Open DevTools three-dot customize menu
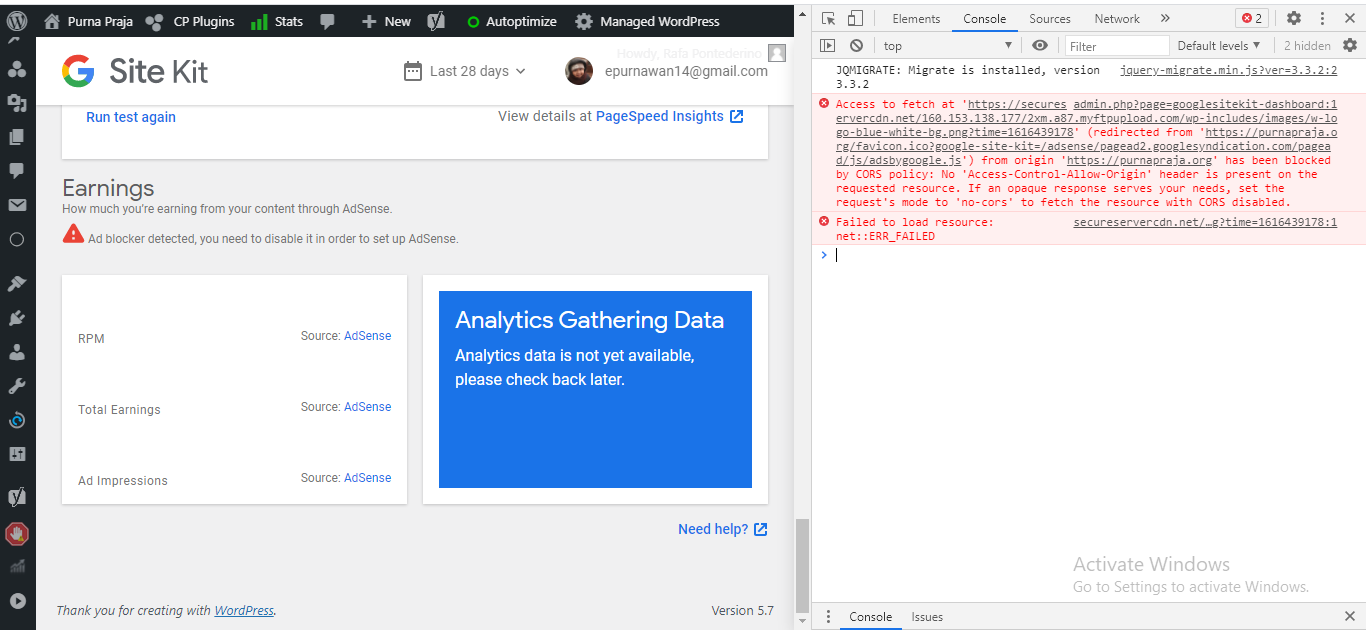The image size is (1366, 630). coord(1324,19)
